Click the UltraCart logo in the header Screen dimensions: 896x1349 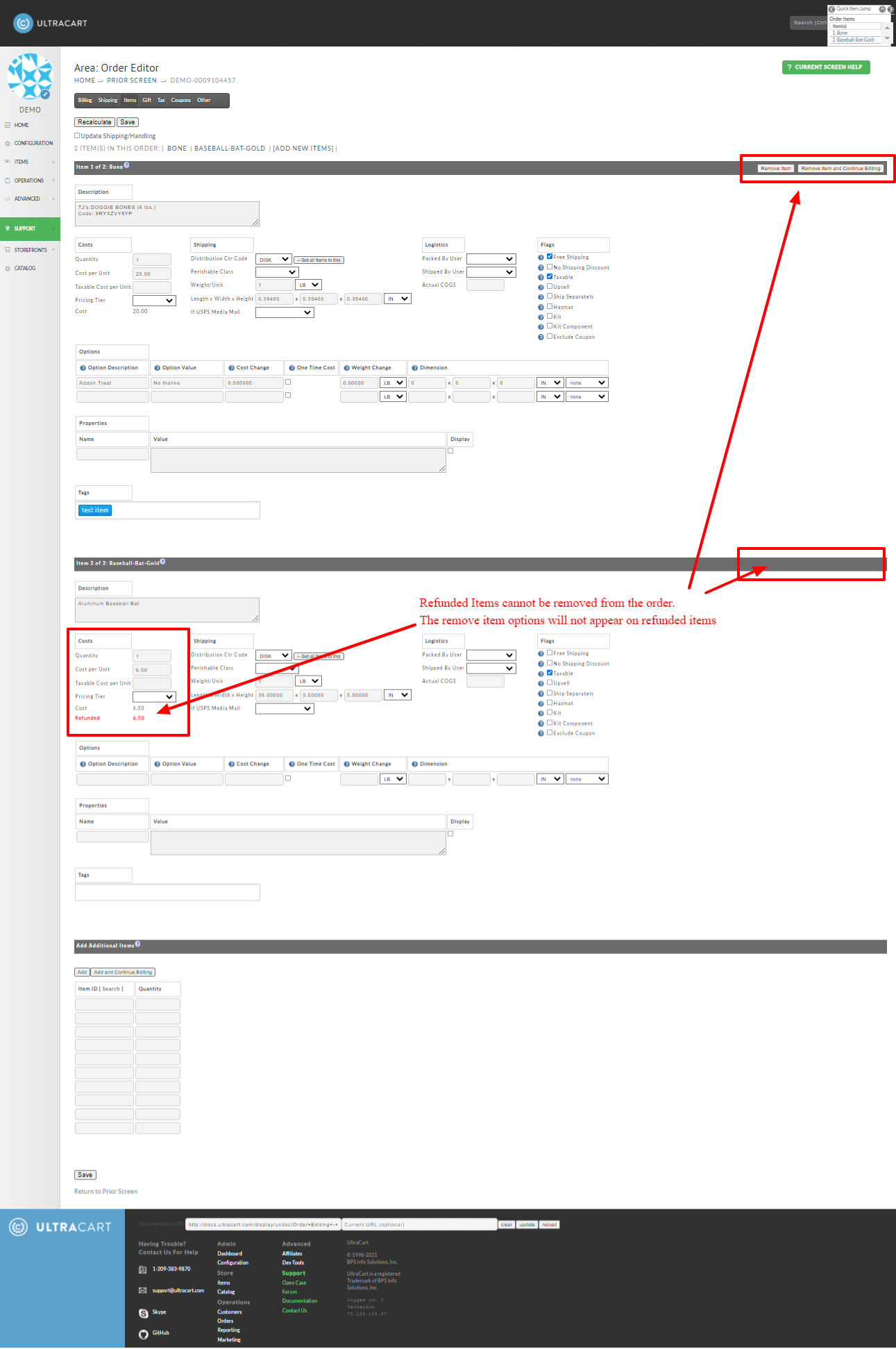point(50,23)
